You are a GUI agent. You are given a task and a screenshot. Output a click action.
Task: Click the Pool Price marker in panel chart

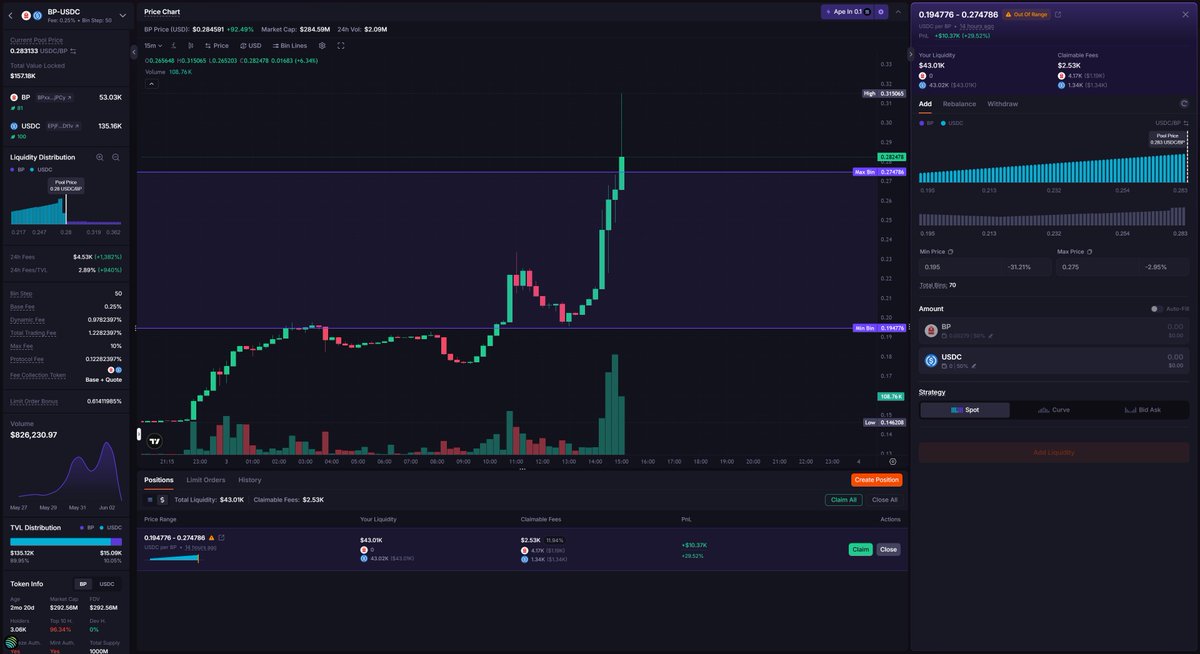(x=1168, y=138)
